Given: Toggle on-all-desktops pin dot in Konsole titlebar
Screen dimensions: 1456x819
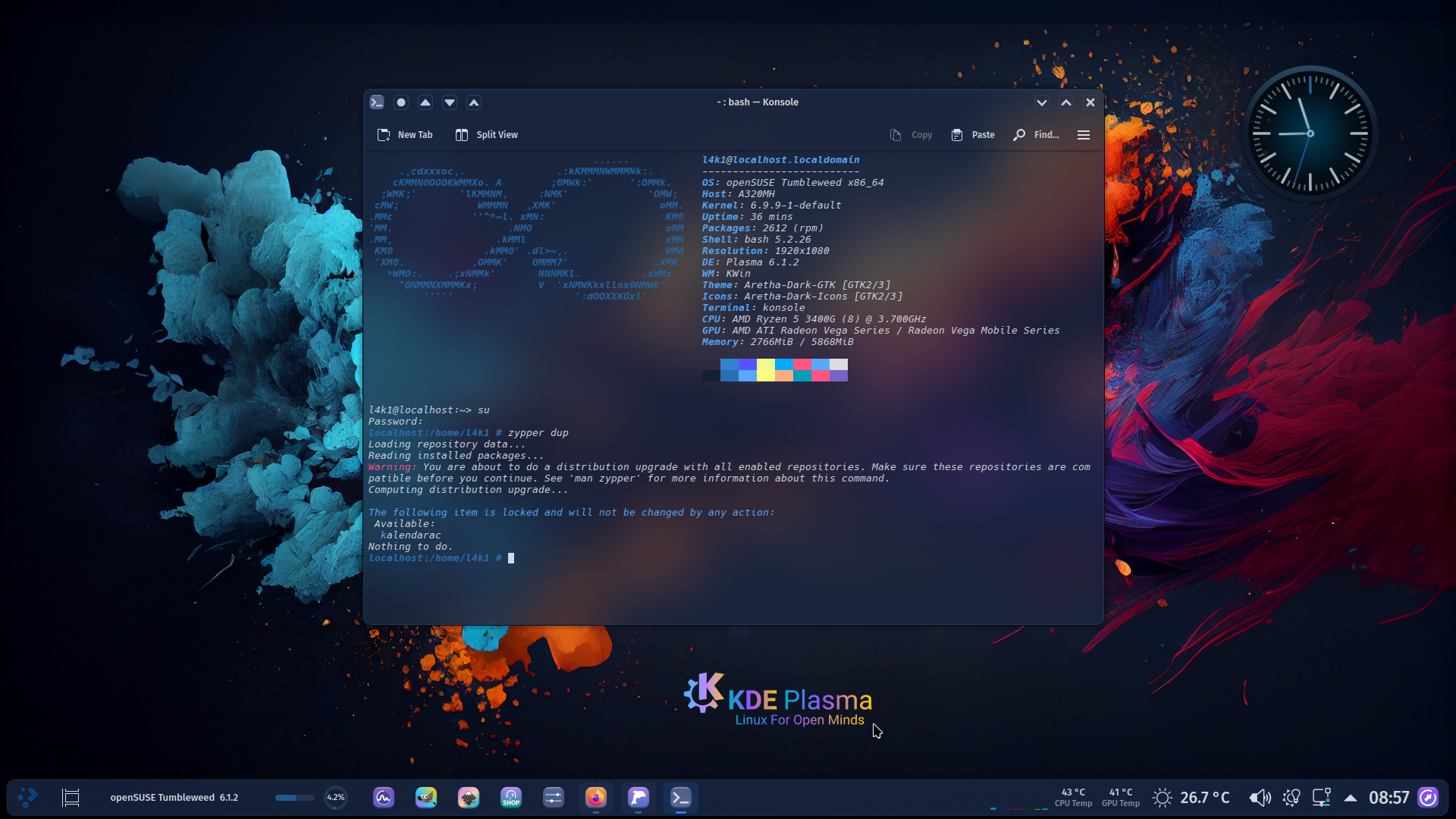Looking at the screenshot, I should (401, 102).
